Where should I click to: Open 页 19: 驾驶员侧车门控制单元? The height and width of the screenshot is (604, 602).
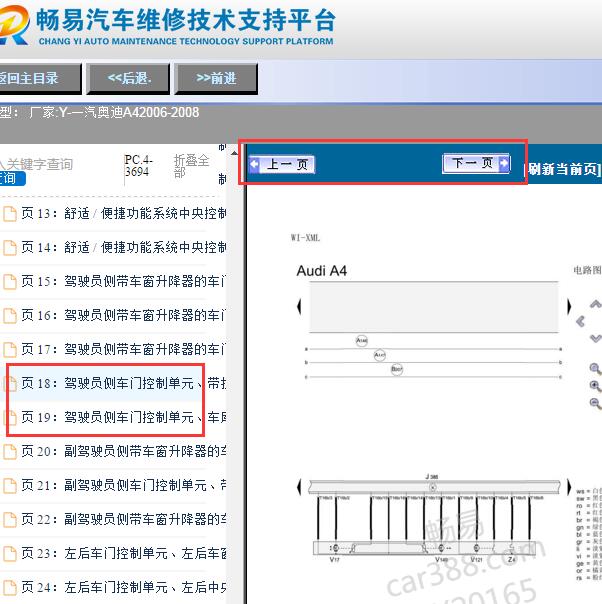coord(123,418)
